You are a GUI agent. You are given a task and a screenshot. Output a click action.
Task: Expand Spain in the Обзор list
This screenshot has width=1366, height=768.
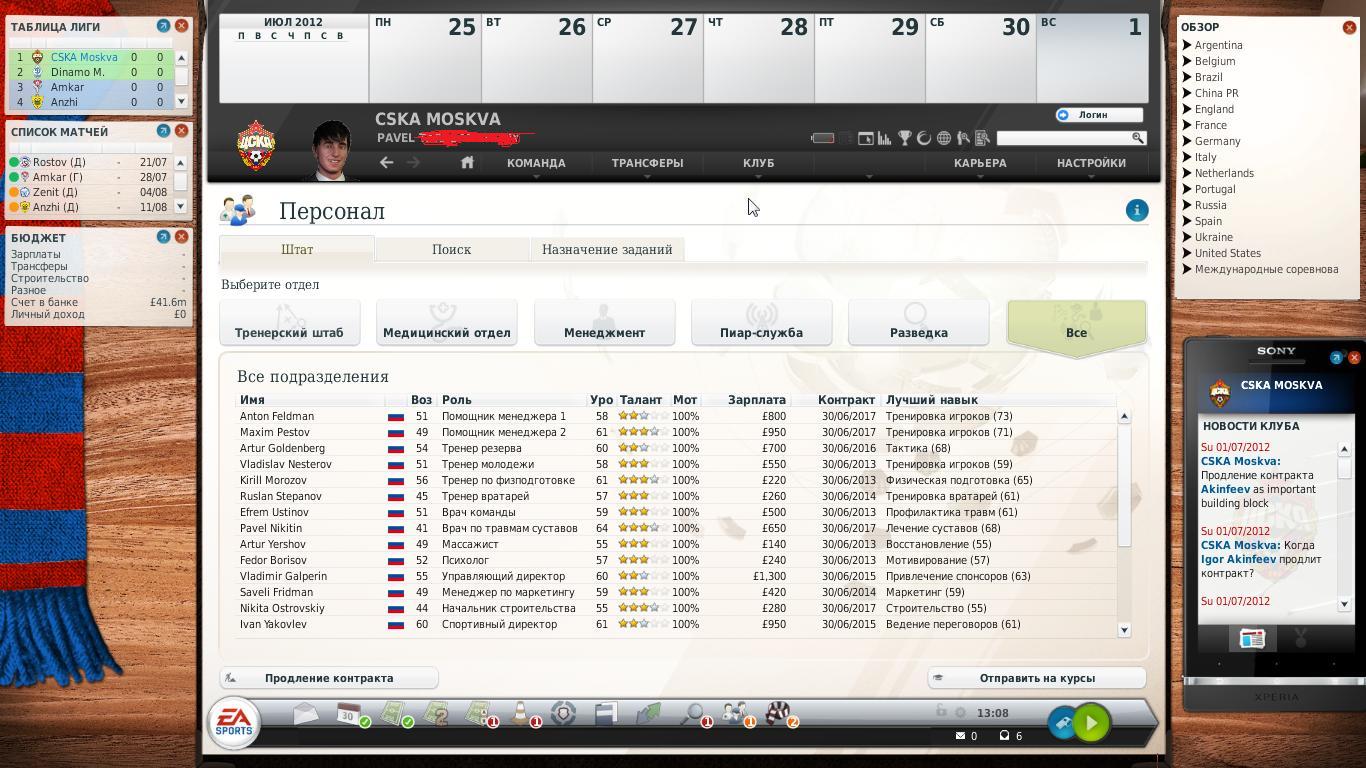point(1188,221)
